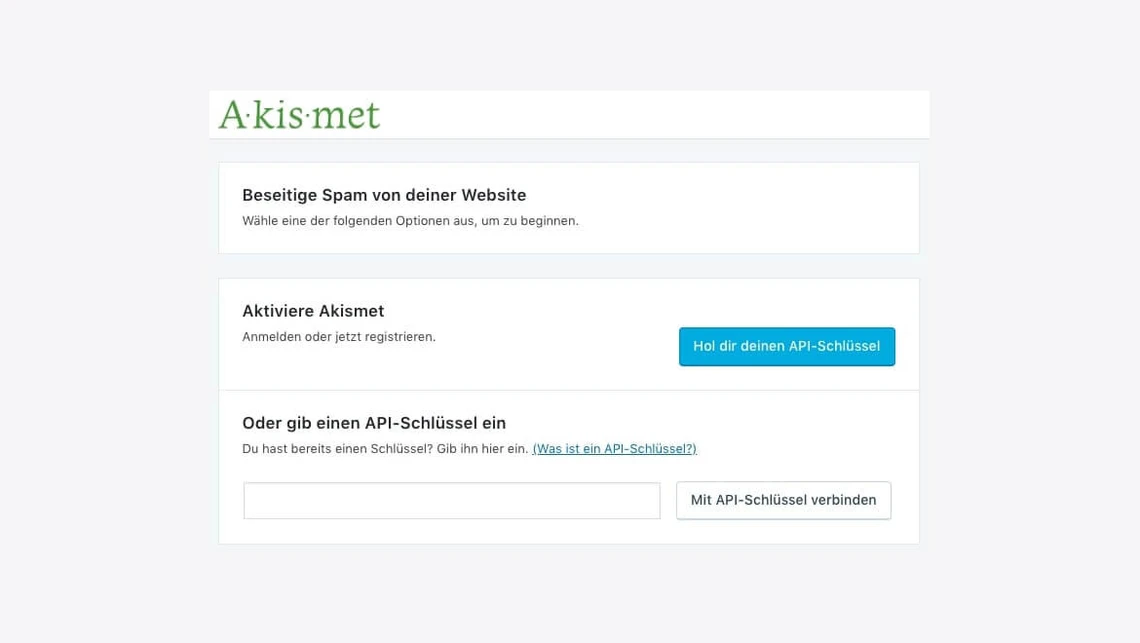The height and width of the screenshot is (643, 1140).
Task: Click 'Oder gib einen API-Schlüssel ein' heading
Action: pos(374,423)
